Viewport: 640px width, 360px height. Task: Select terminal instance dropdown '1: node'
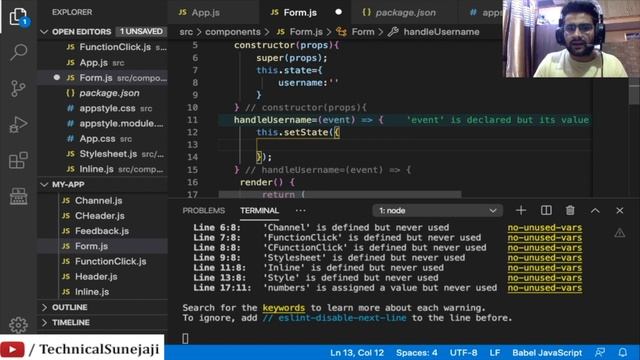438,211
